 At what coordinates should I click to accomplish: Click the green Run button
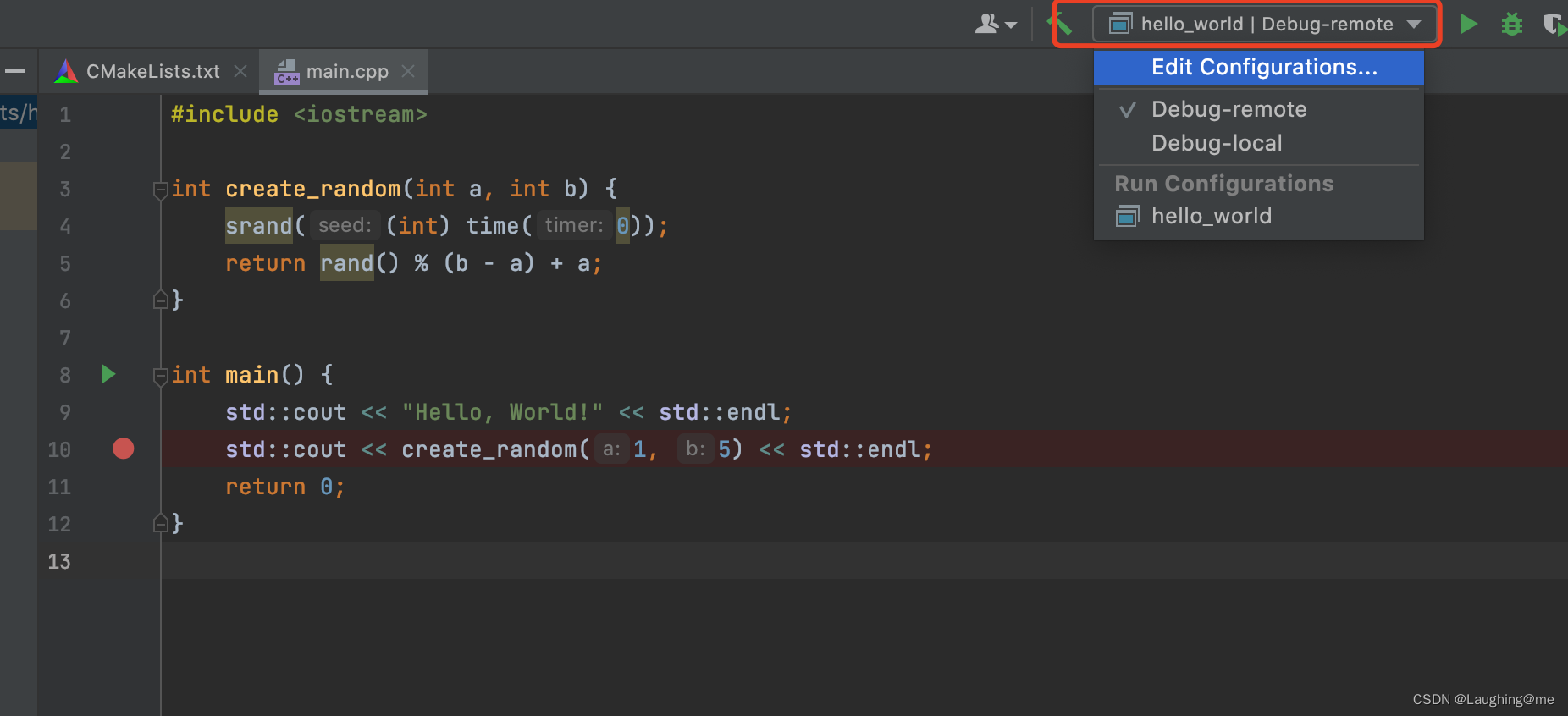click(x=1469, y=24)
